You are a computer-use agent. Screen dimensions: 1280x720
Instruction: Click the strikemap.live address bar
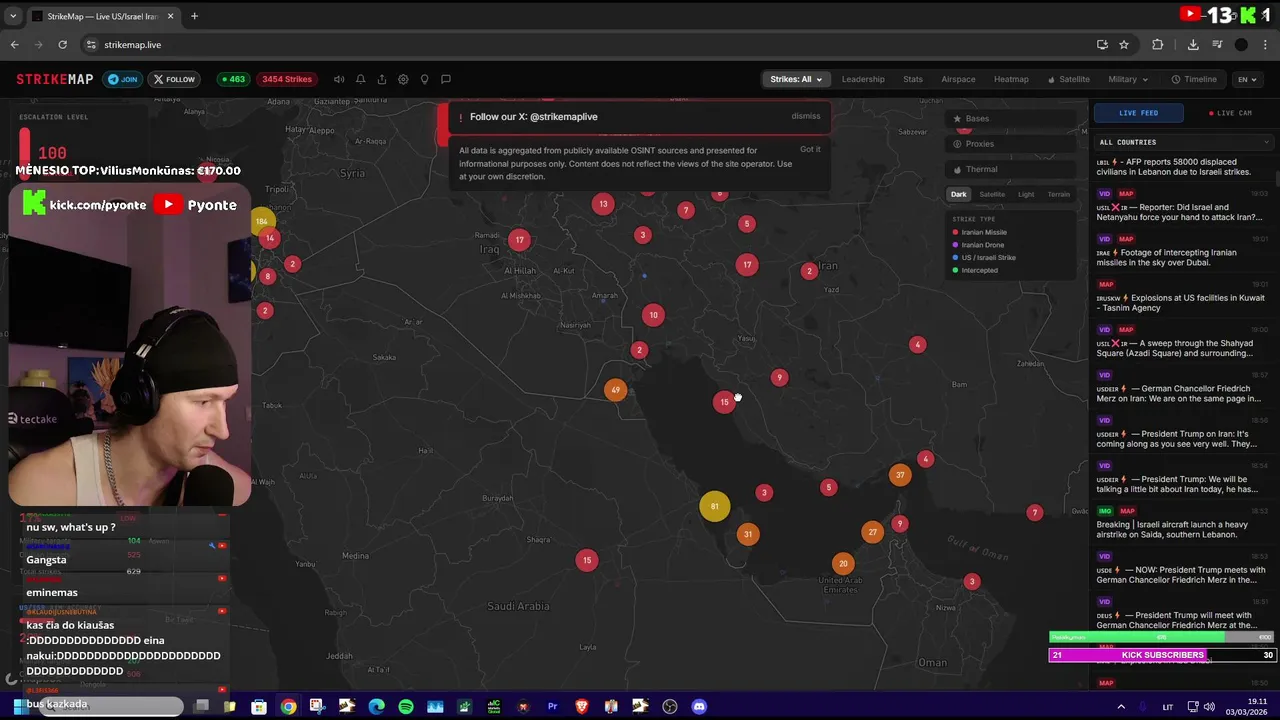click(x=588, y=44)
